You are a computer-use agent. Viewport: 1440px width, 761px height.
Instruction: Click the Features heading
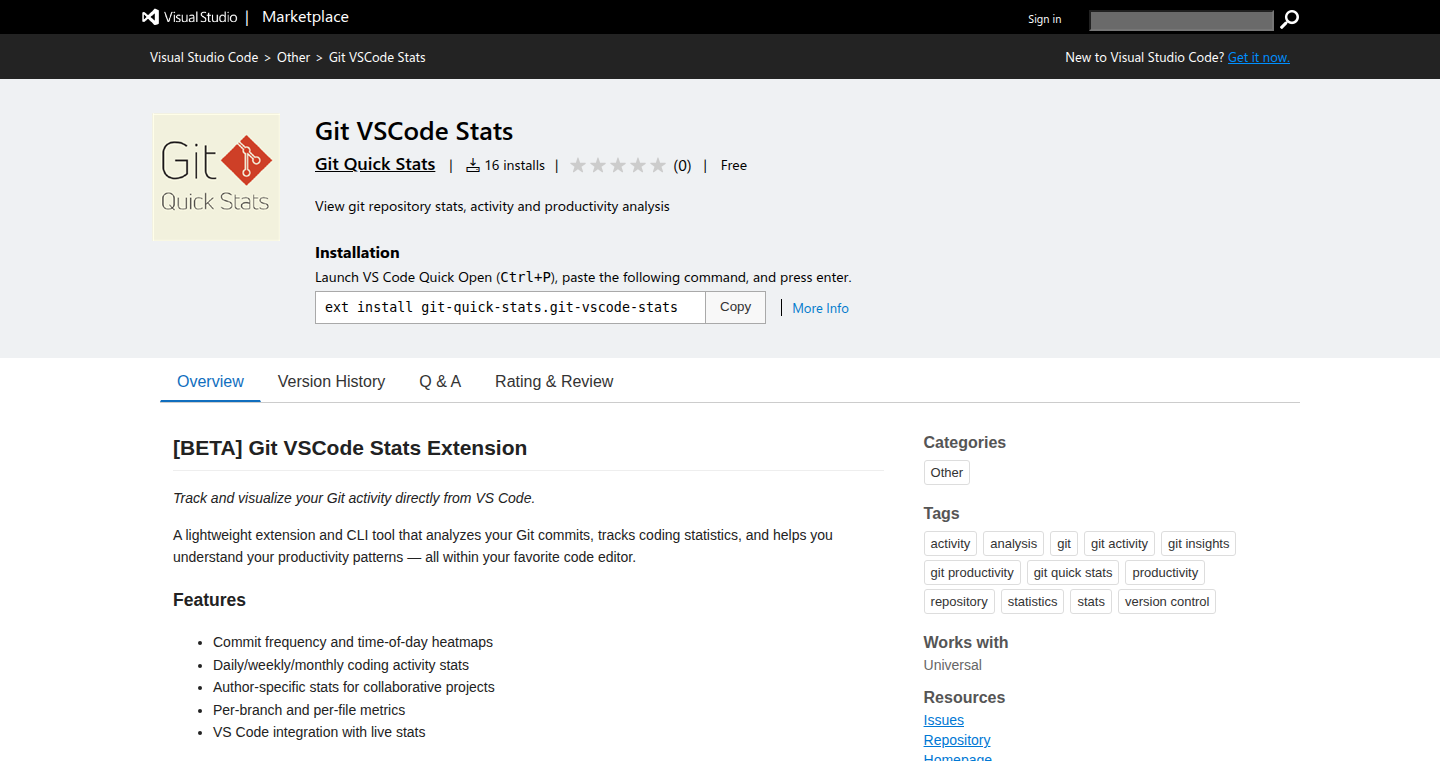(x=209, y=600)
